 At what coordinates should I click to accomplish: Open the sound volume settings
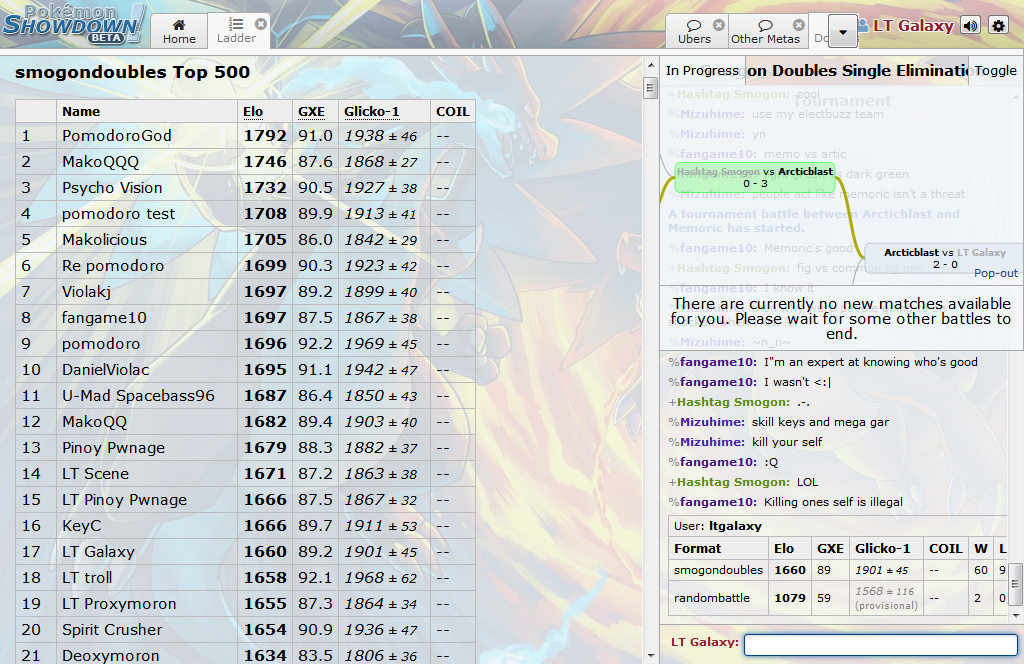click(970, 26)
